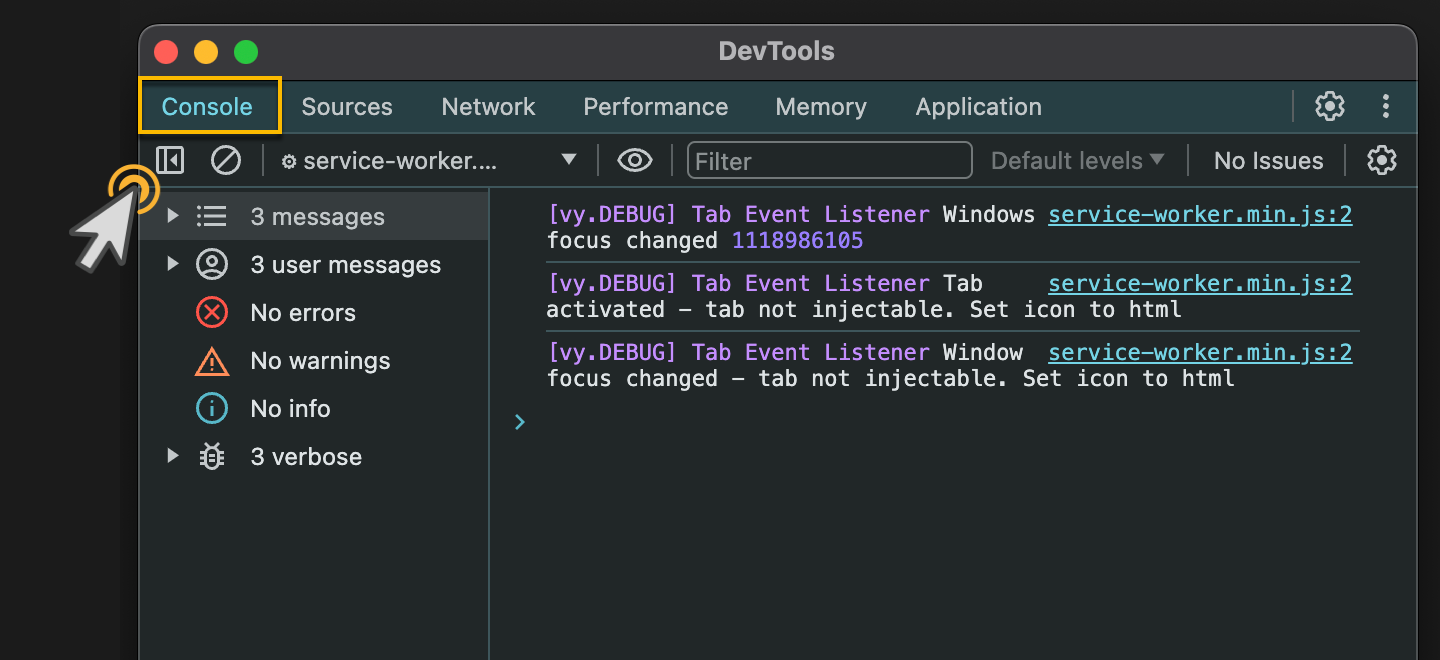Switch to the Application tab
The height and width of the screenshot is (660, 1440).
coord(979,106)
